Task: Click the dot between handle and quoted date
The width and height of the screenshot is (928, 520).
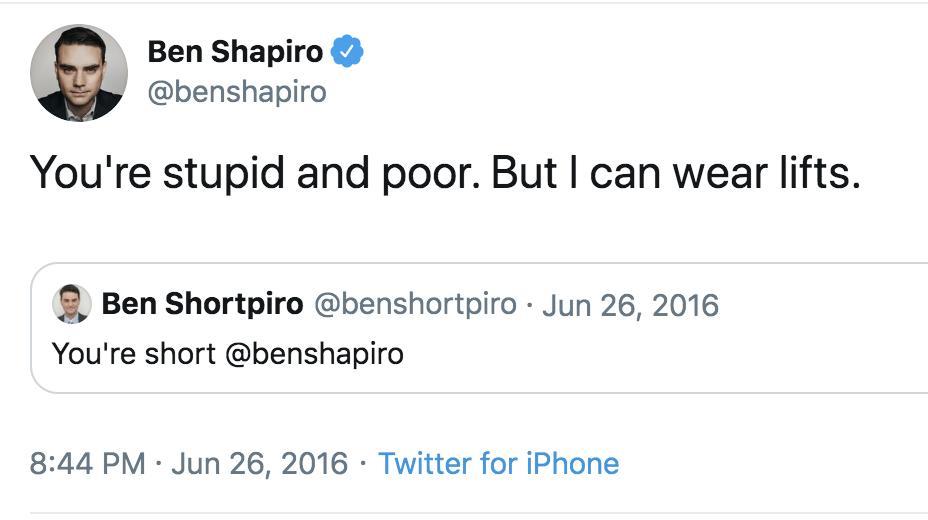Action: 529,304
